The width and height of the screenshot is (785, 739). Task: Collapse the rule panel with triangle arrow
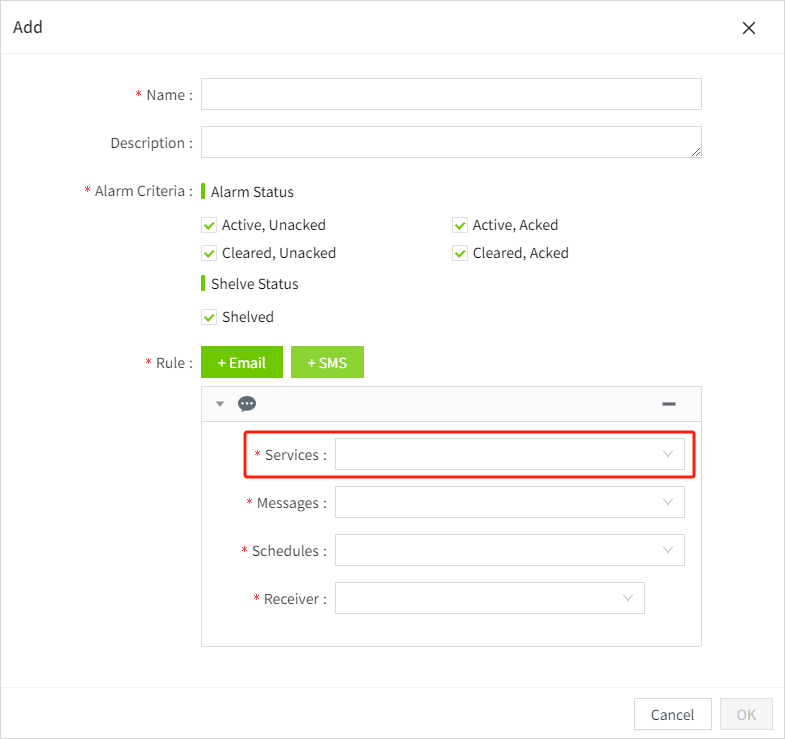click(220, 404)
